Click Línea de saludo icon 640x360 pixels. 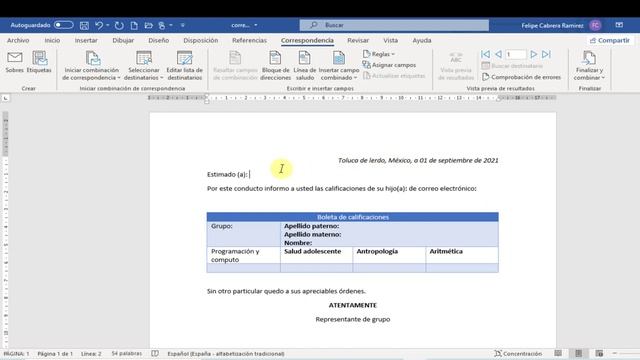click(305, 66)
